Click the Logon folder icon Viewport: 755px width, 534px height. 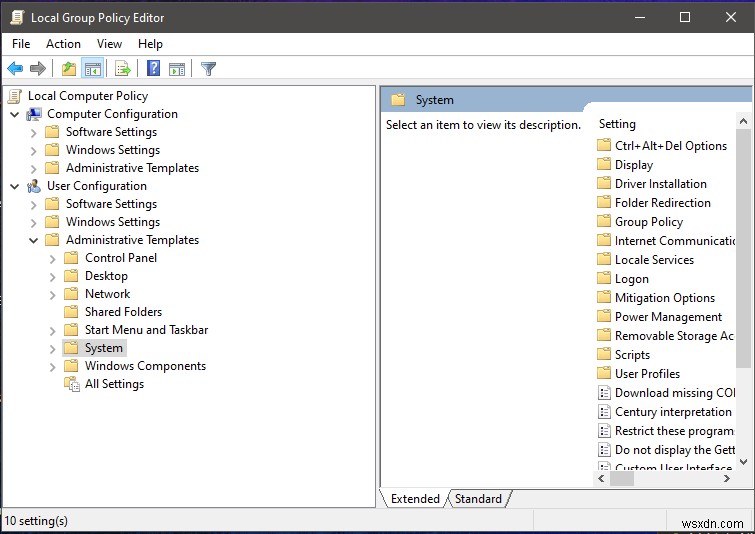click(x=604, y=278)
